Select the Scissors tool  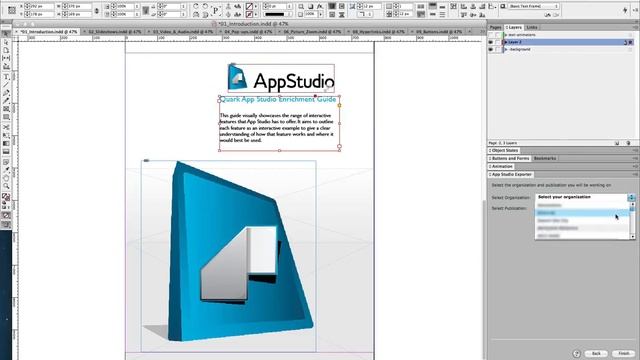tap(6, 127)
